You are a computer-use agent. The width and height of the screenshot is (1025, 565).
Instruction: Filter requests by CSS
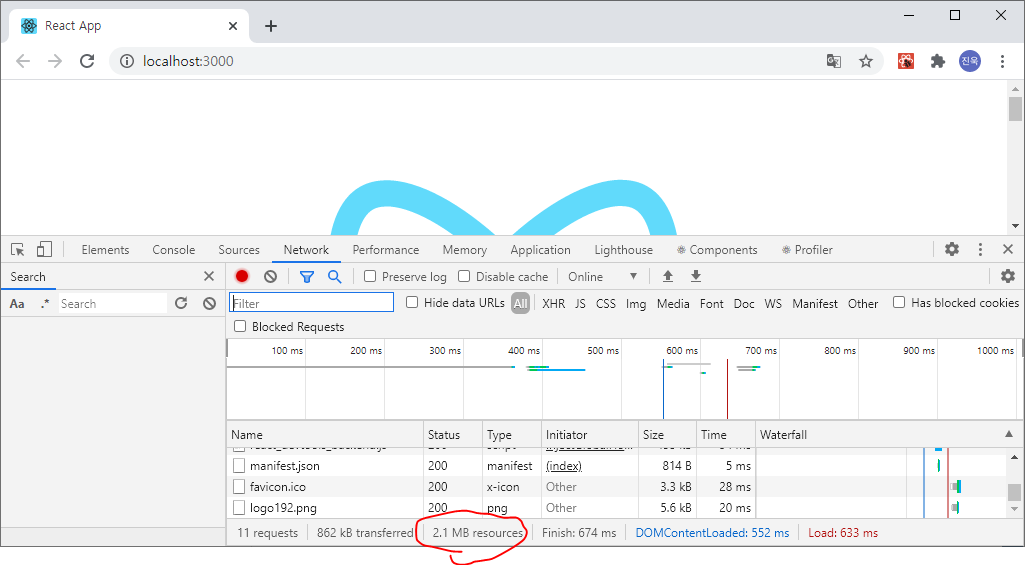pyautogui.click(x=606, y=303)
